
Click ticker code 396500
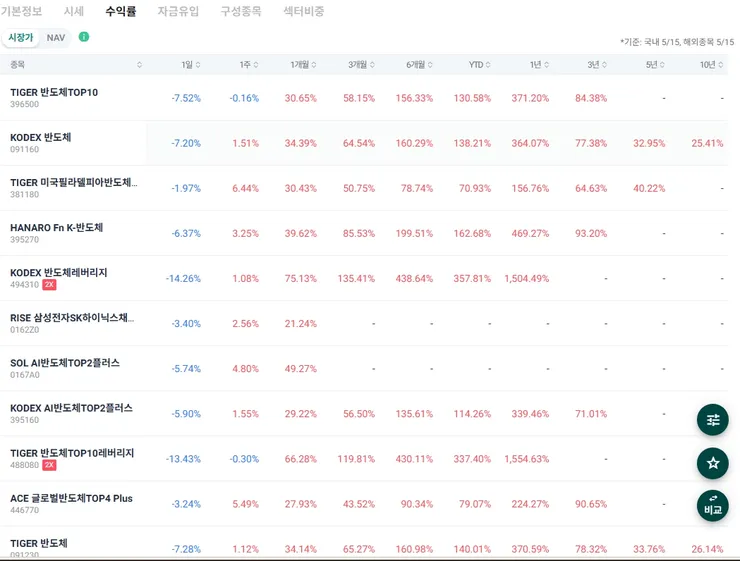25,104
